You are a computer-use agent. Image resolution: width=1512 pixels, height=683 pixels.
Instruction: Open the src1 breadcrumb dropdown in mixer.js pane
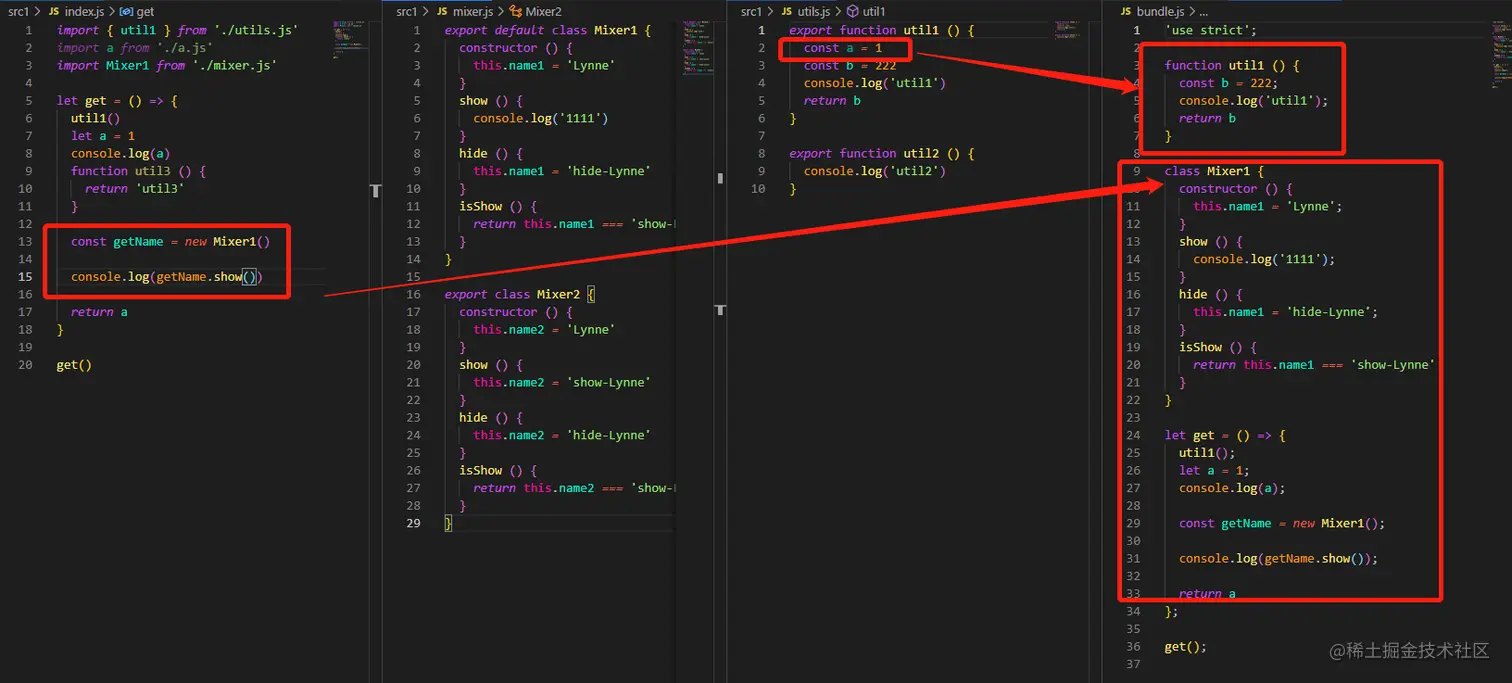(x=406, y=11)
